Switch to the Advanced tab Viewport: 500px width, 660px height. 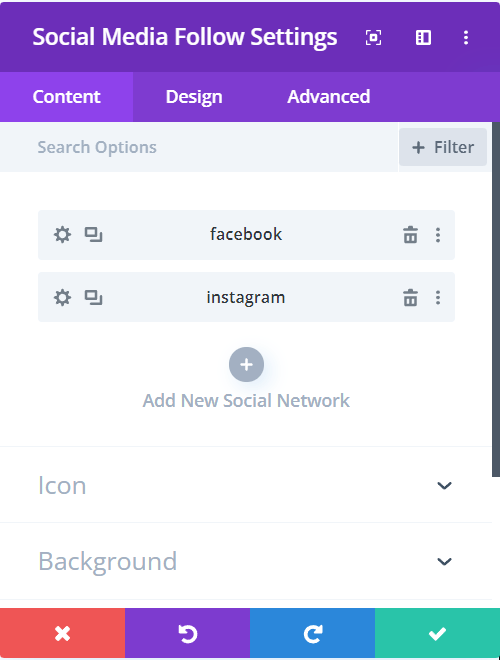[329, 97]
